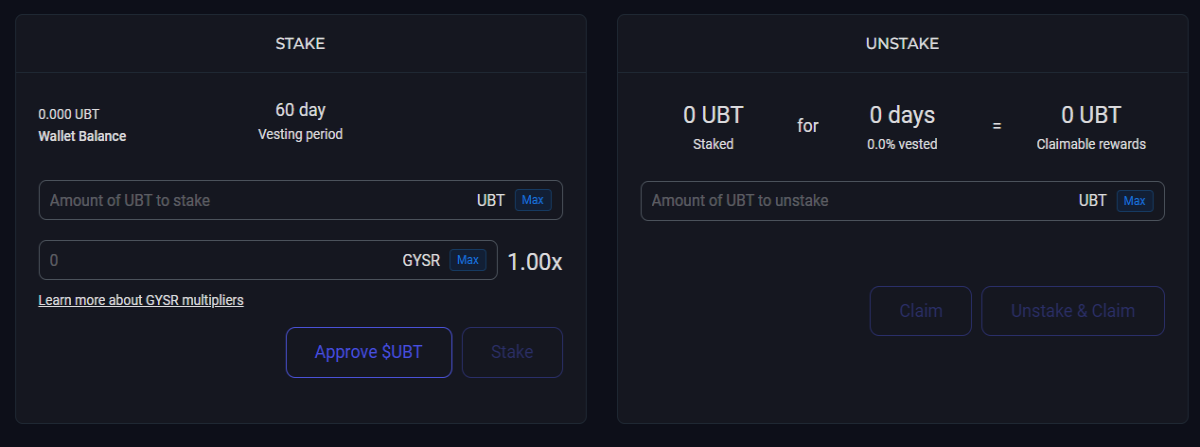Focus the GYSR amount input field

tap(268, 260)
